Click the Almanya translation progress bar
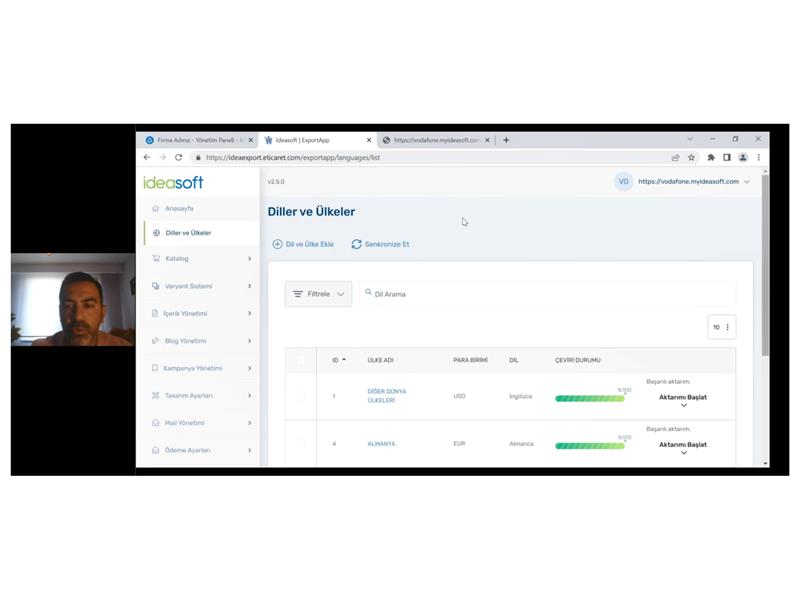 589,446
